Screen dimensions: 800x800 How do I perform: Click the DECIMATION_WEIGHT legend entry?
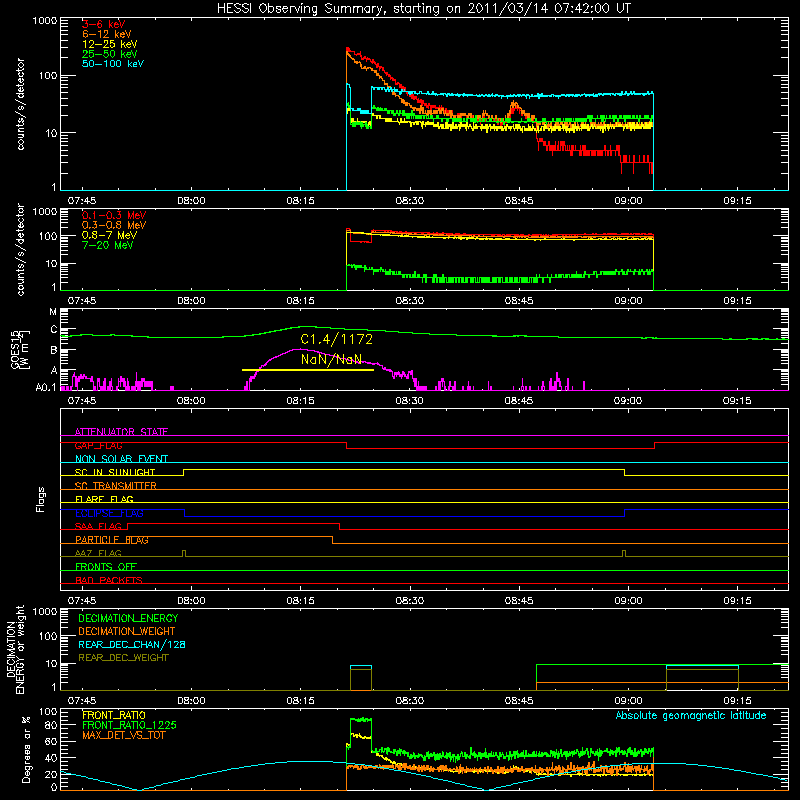[127, 631]
